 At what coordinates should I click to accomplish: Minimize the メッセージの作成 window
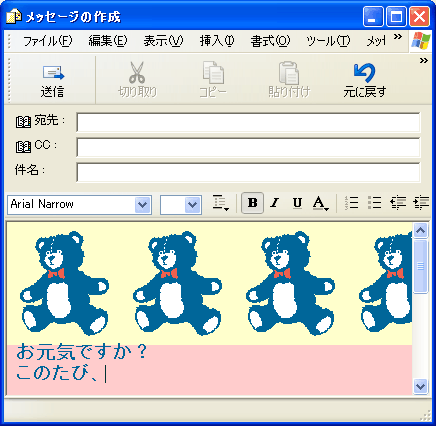click(x=373, y=16)
